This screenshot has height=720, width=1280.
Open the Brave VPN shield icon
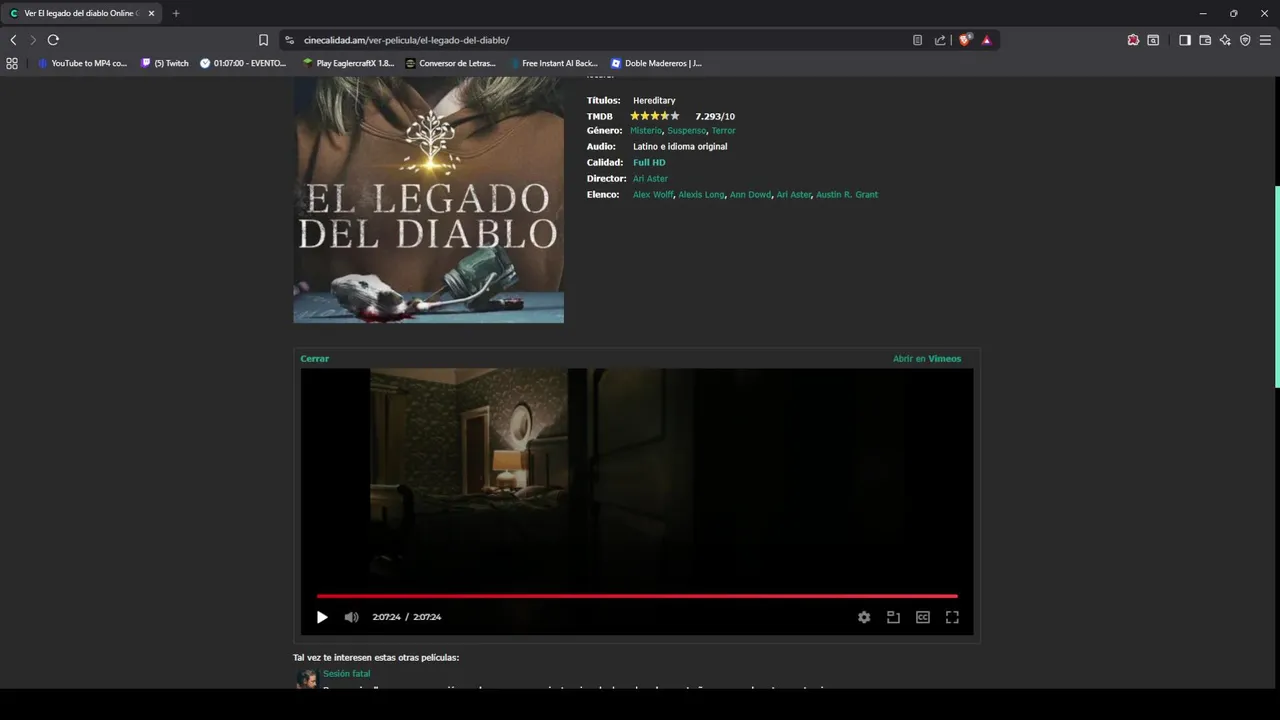pos(1245,40)
